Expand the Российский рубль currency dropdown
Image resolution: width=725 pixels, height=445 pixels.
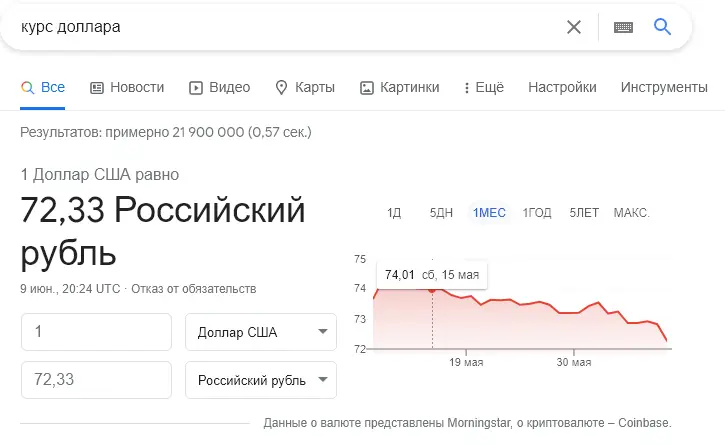(x=261, y=380)
